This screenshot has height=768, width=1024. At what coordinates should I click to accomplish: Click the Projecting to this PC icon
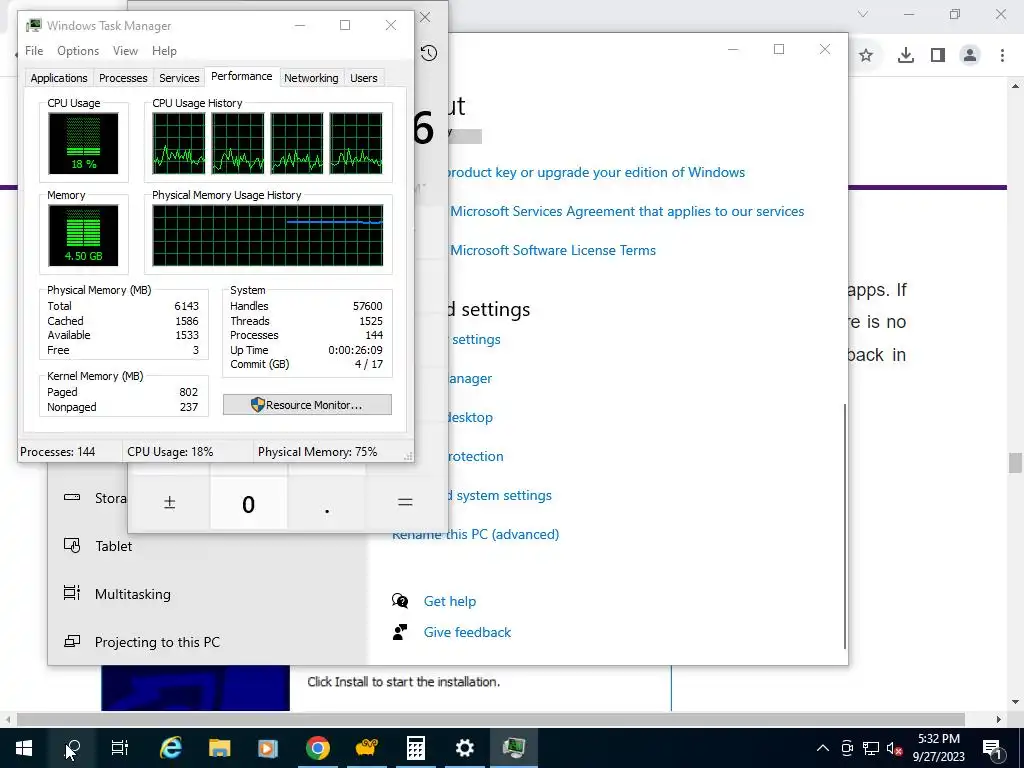72,641
